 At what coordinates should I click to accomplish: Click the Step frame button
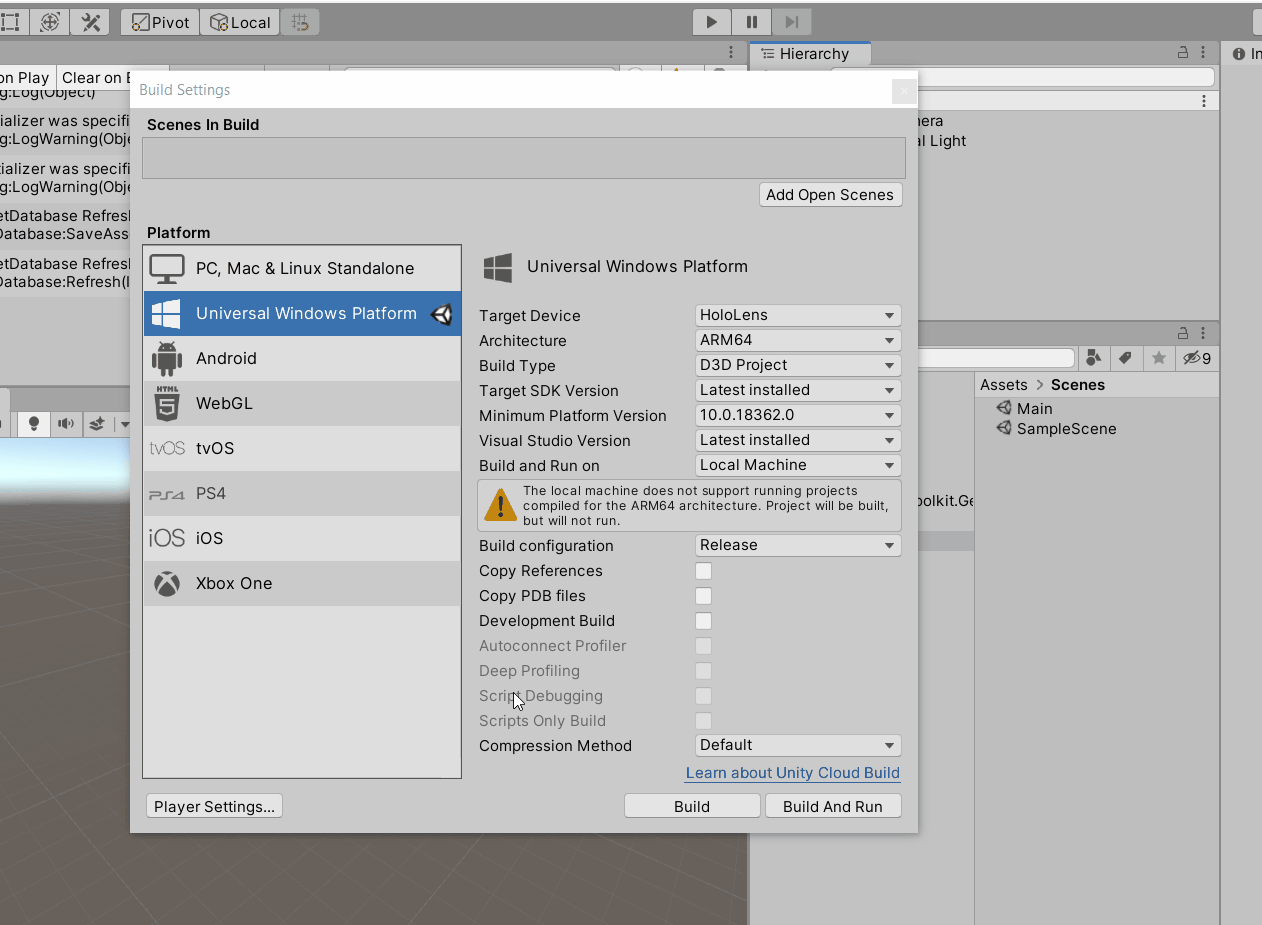tap(791, 22)
